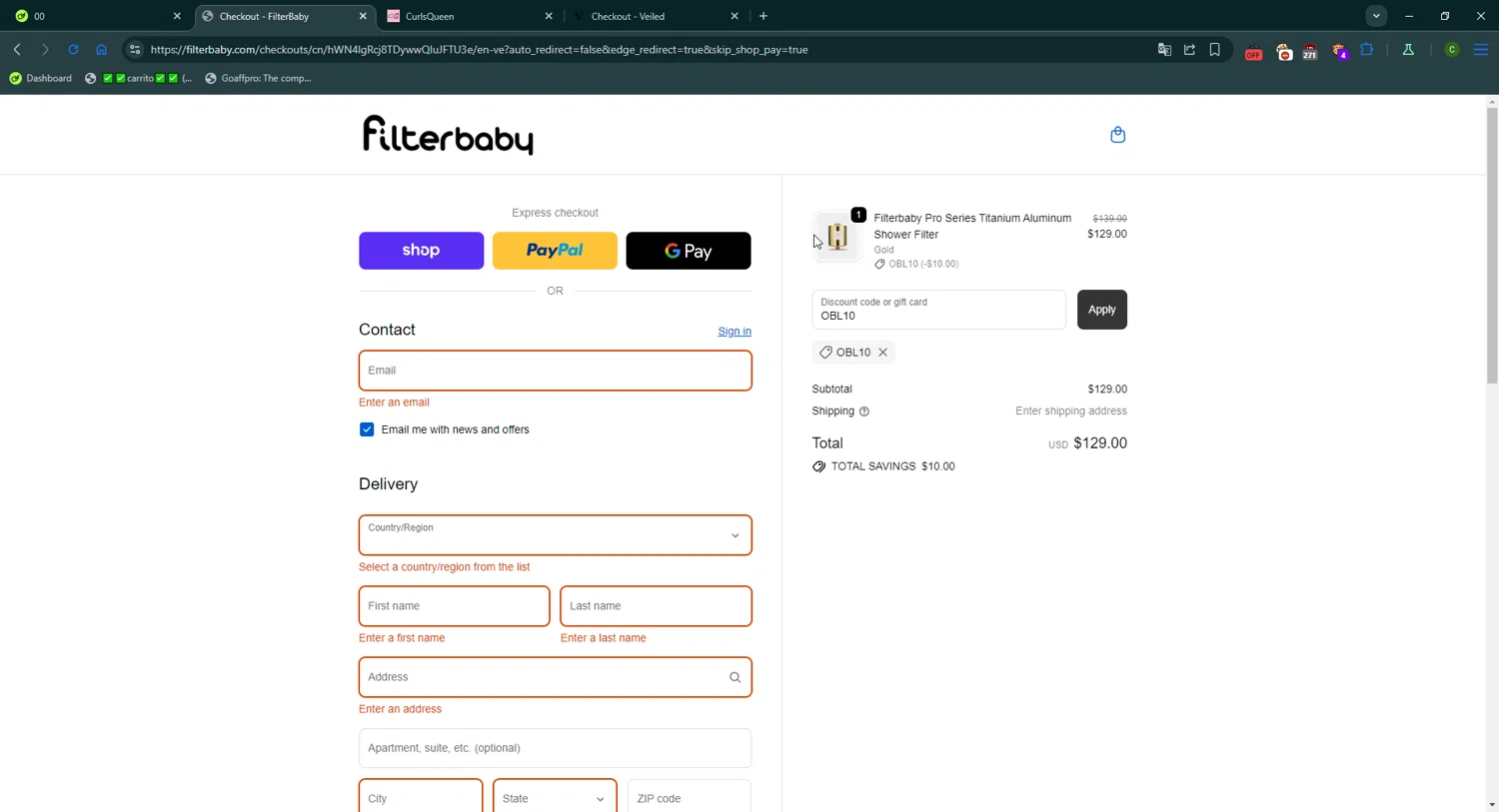1499x812 pixels.
Task: Open the green flask labs icon
Action: (x=1408, y=50)
